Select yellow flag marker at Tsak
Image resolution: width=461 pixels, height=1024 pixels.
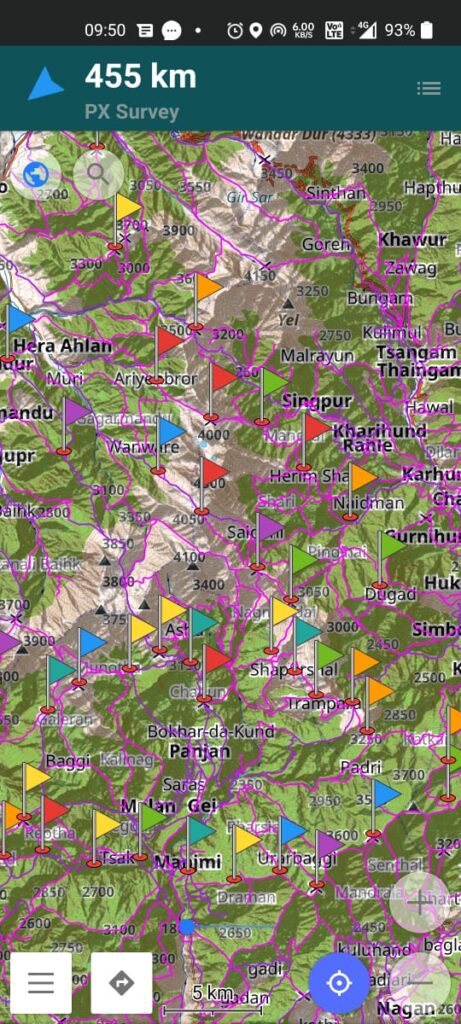coord(104,838)
